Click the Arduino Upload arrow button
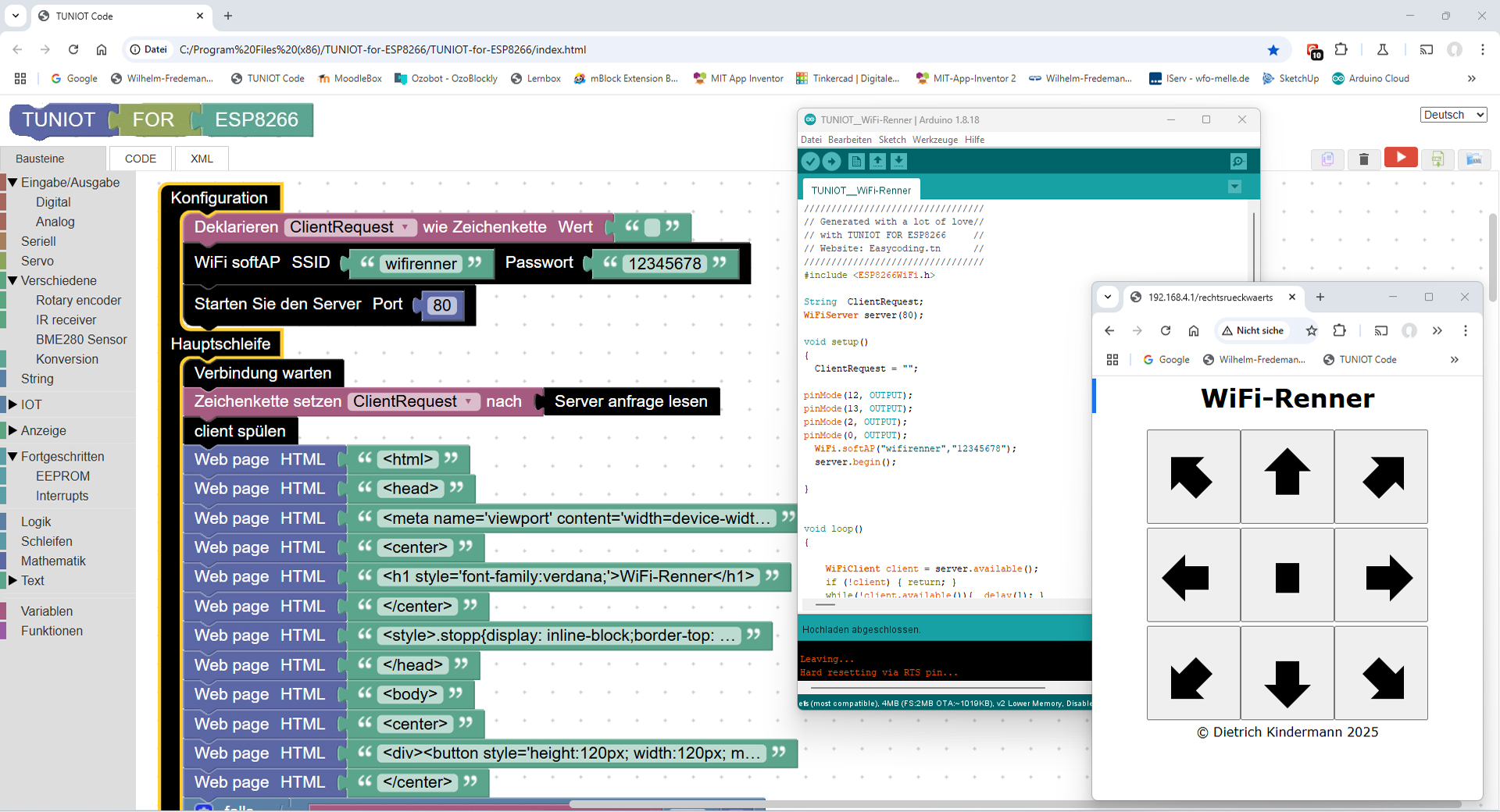 (832, 162)
